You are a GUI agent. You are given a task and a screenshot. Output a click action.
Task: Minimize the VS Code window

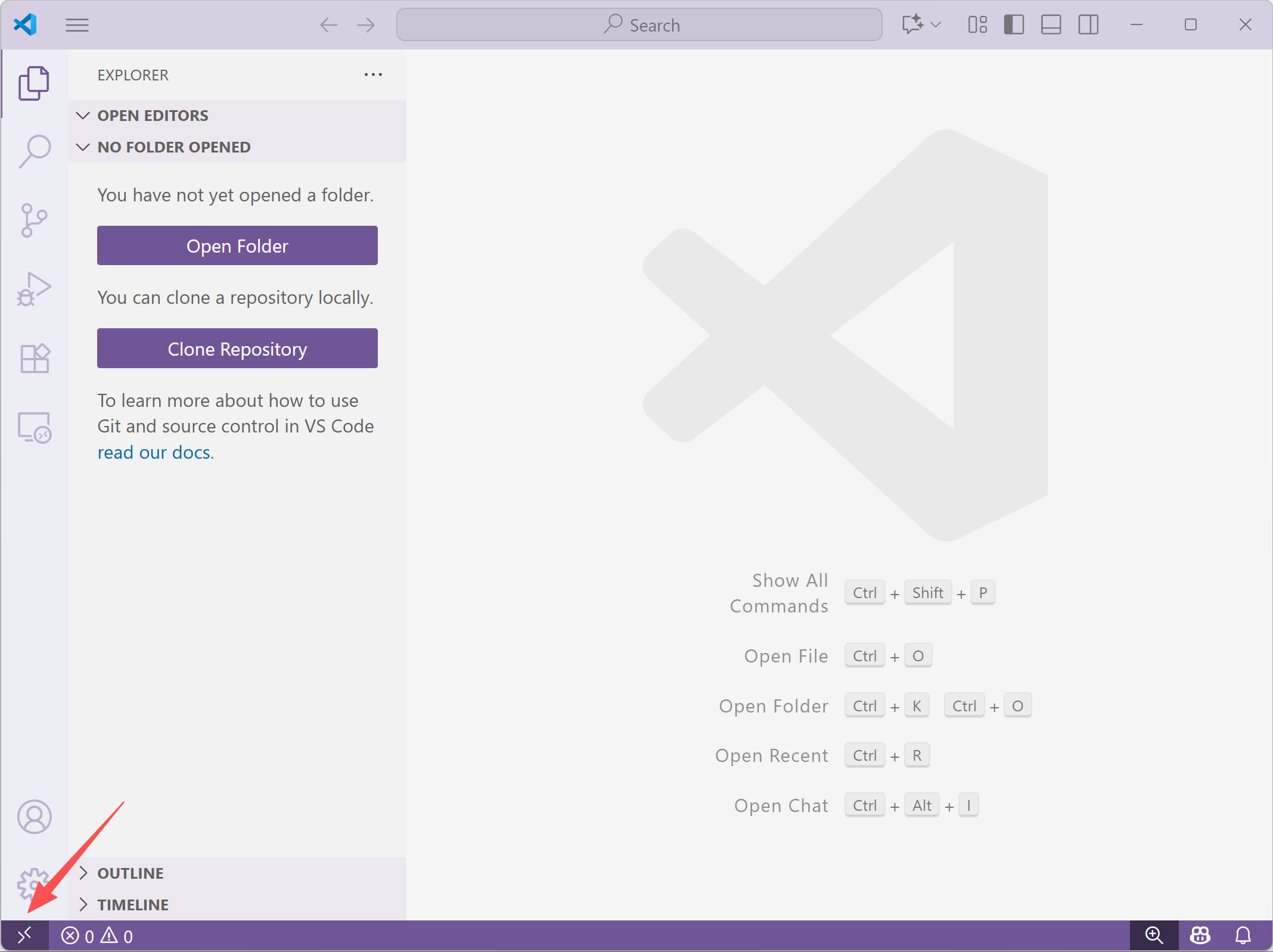[x=1137, y=24]
